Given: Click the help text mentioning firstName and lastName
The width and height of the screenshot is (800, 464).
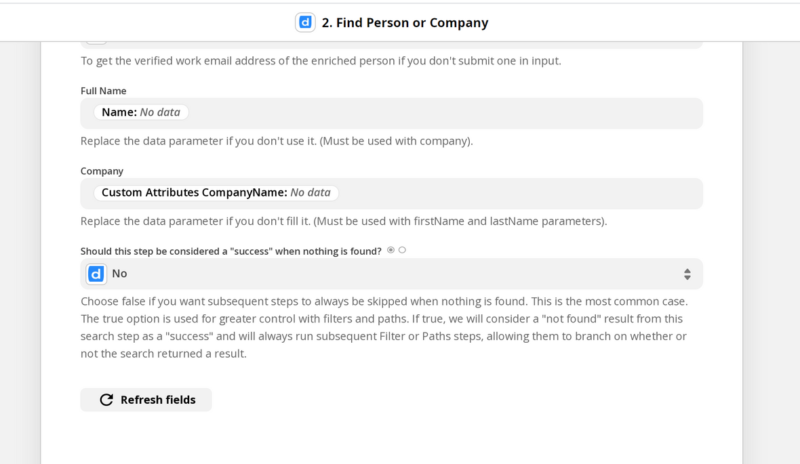Looking at the screenshot, I should click(344, 221).
